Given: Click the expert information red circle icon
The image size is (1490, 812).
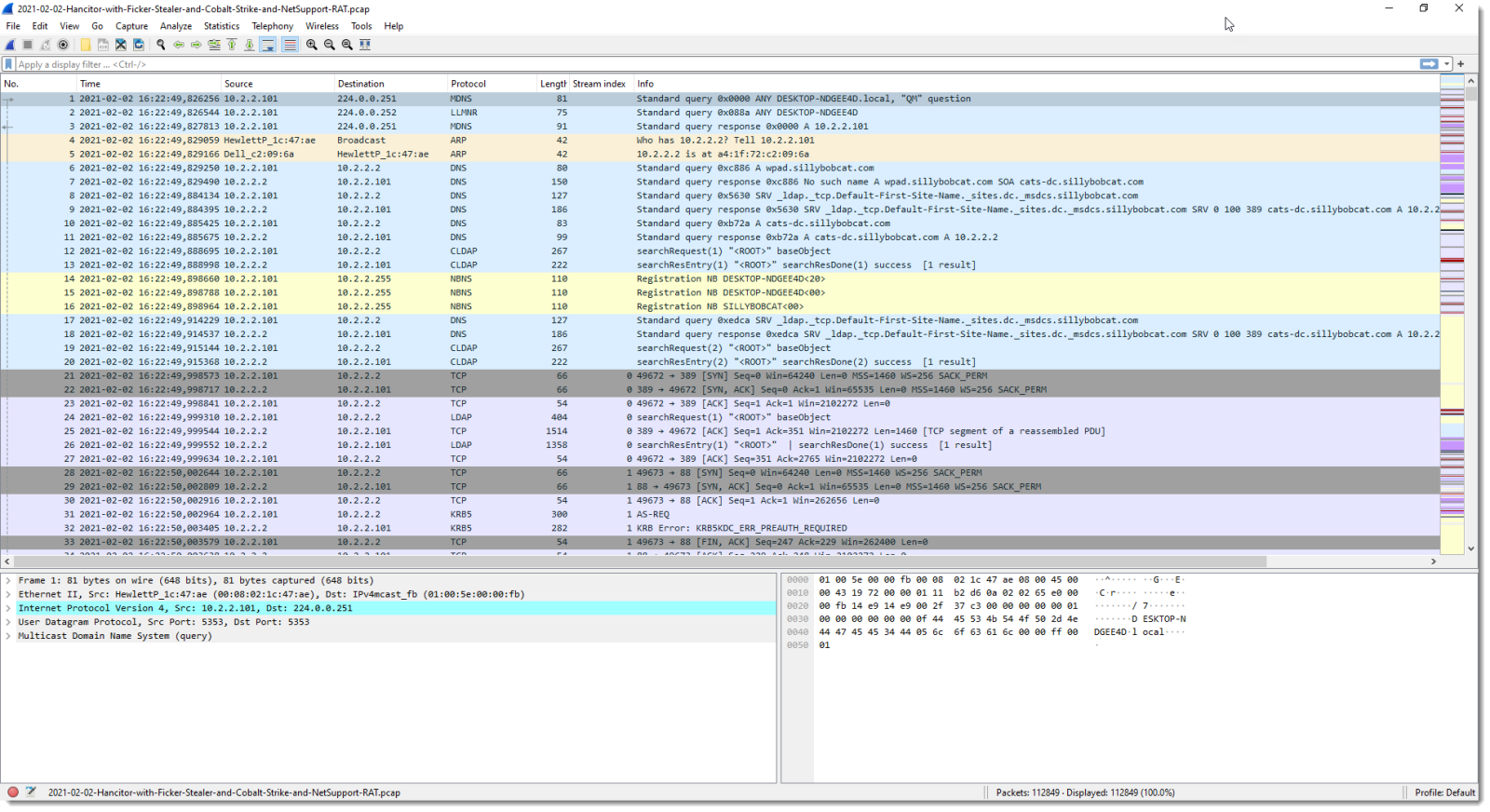Looking at the screenshot, I should [x=13, y=792].
